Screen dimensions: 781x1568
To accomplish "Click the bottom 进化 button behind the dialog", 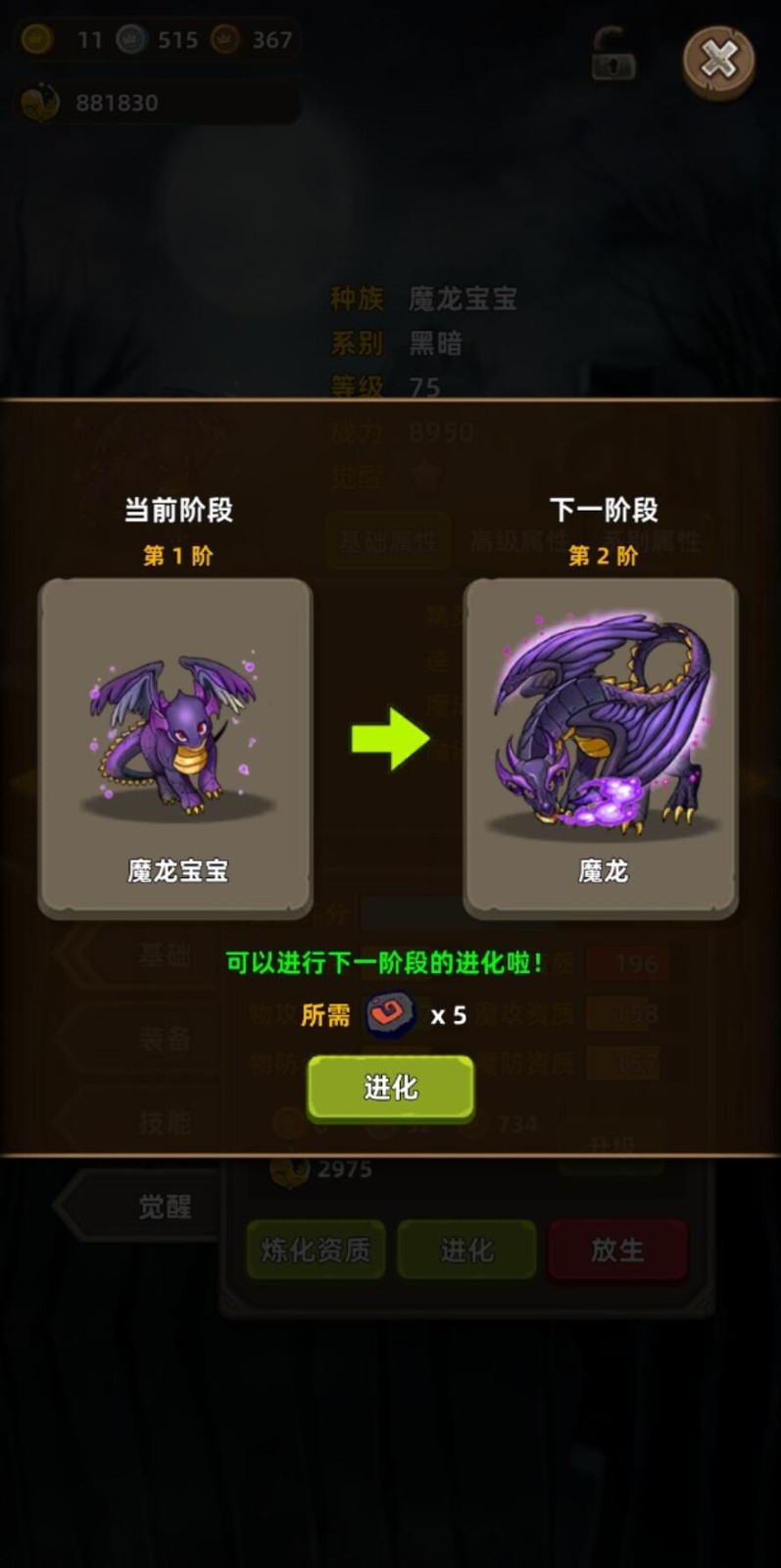I will [x=466, y=1249].
